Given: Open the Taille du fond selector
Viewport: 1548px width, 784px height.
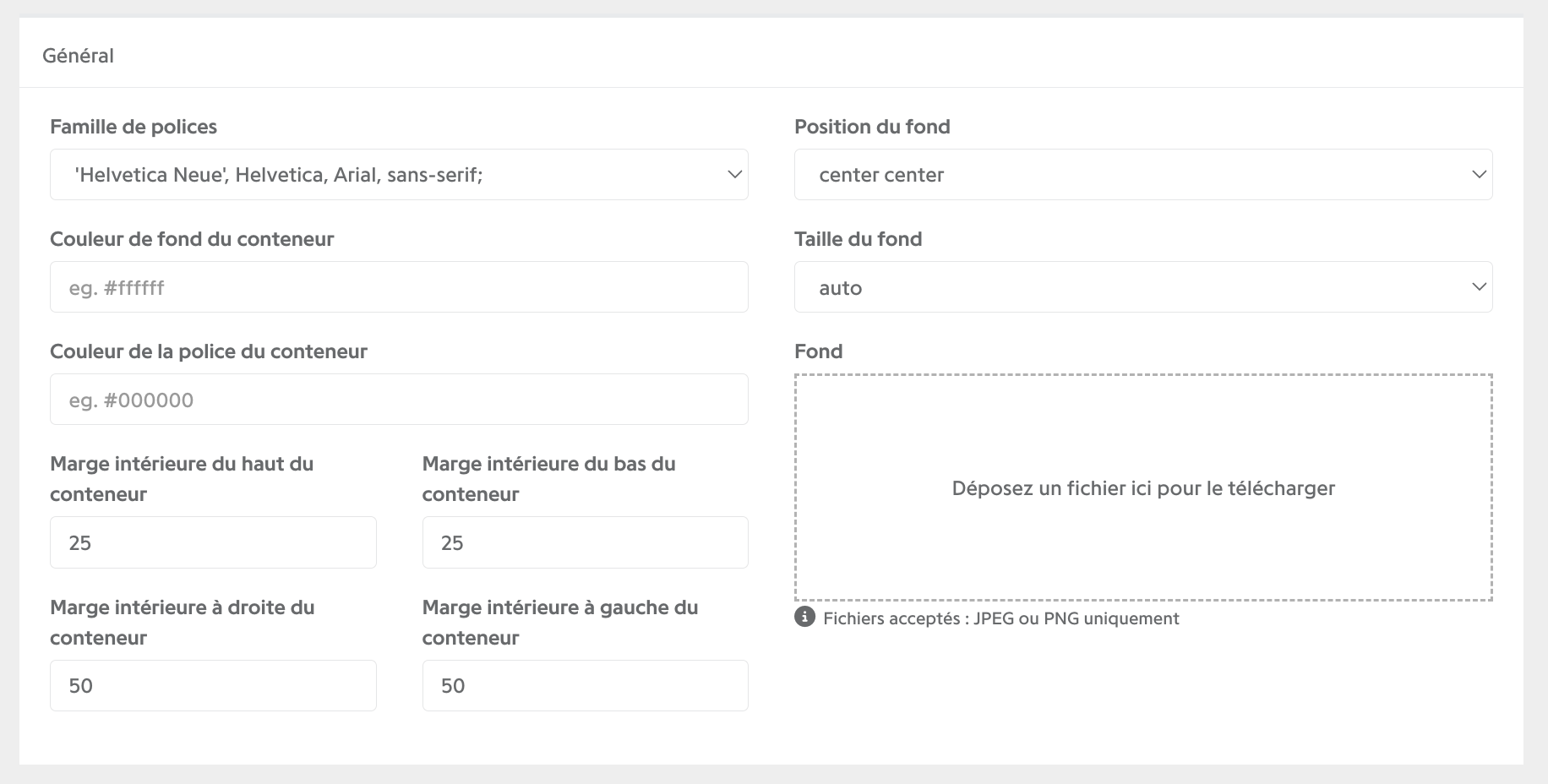Looking at the screenshot, I should (1143, 287).
